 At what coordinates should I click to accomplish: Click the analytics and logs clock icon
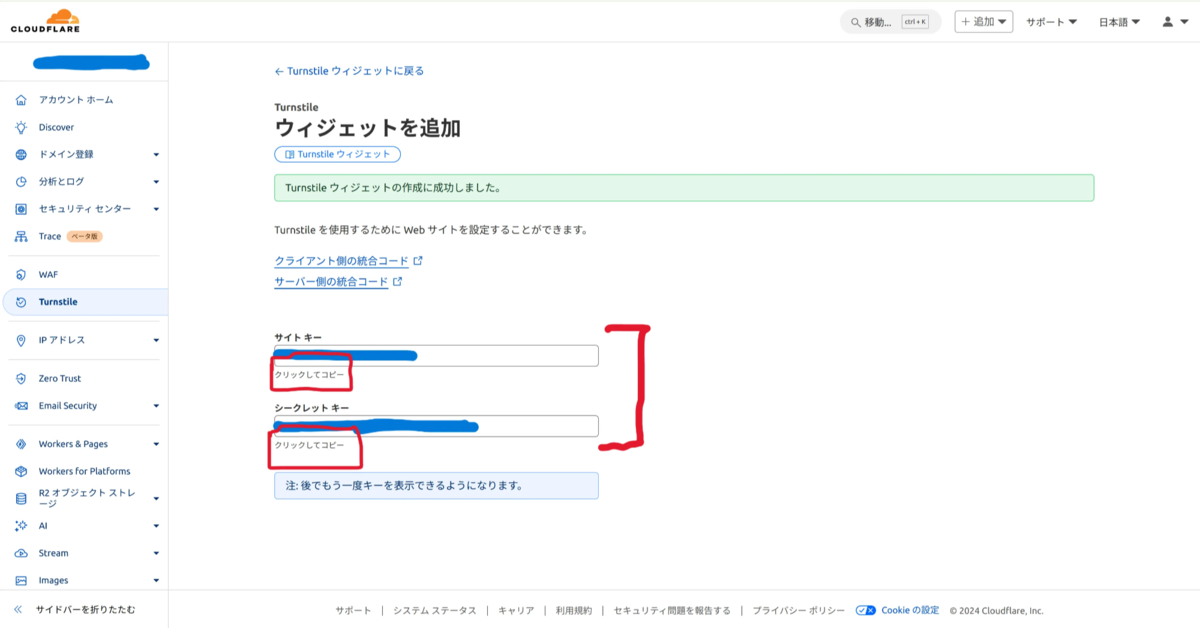(21, 182)
